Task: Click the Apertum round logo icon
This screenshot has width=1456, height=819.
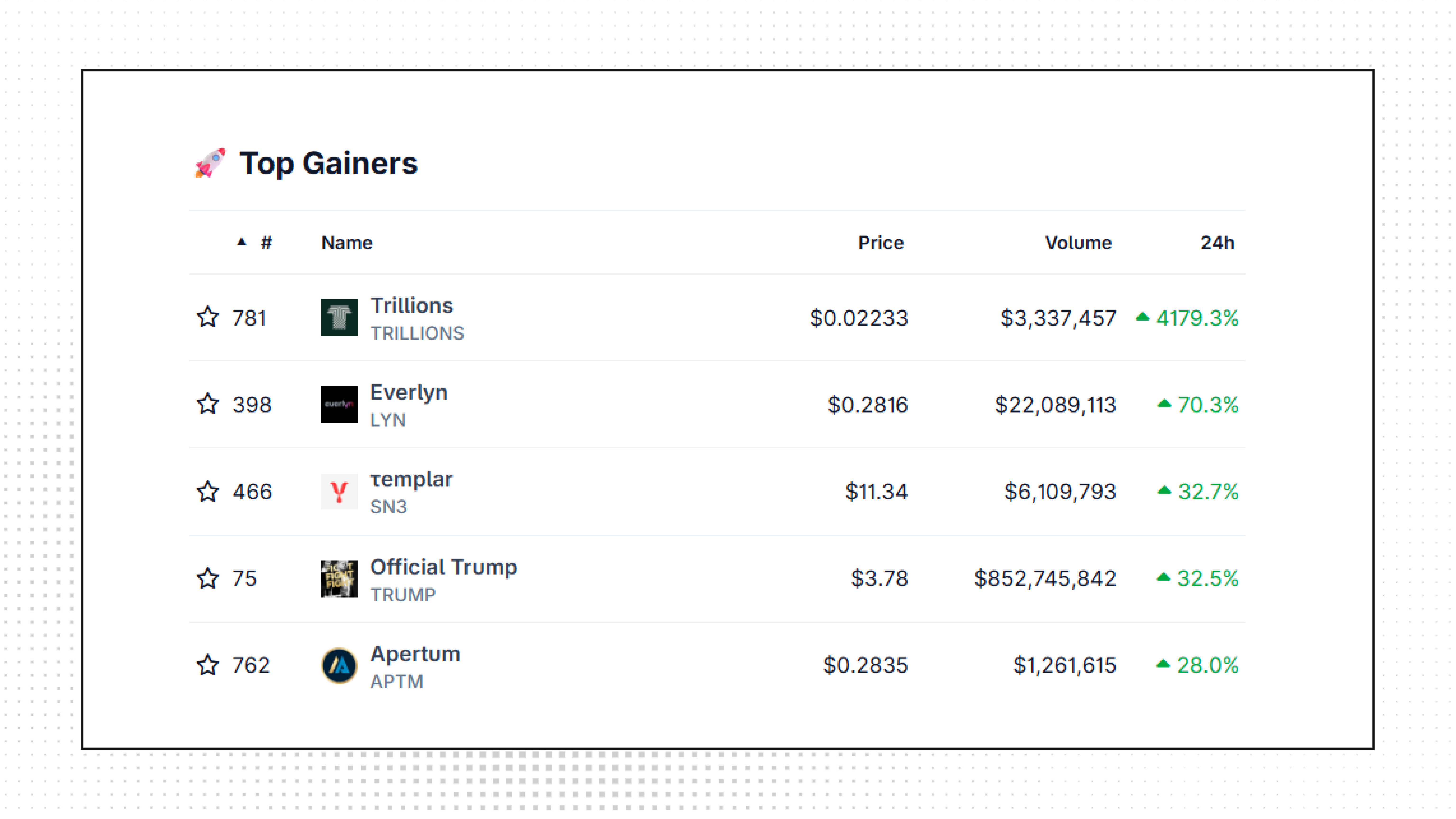Action: (x=339, y=665)
